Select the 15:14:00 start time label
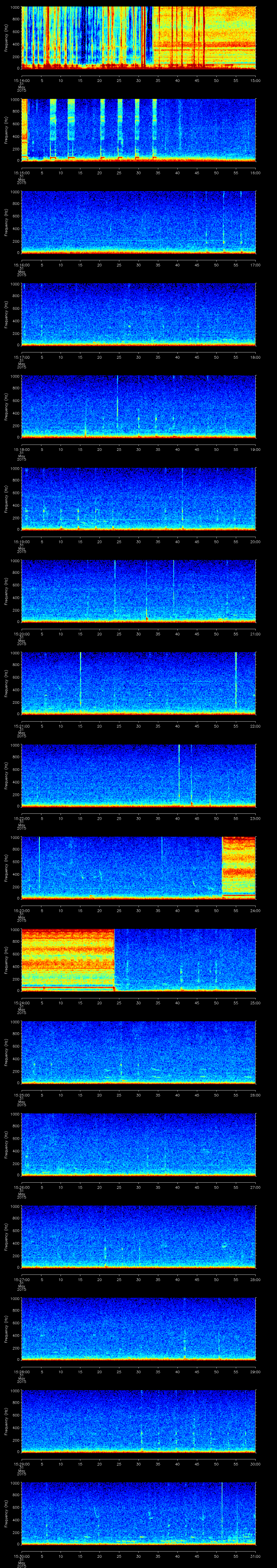The width and height of the screenshot is (277, 1568). 21,80
